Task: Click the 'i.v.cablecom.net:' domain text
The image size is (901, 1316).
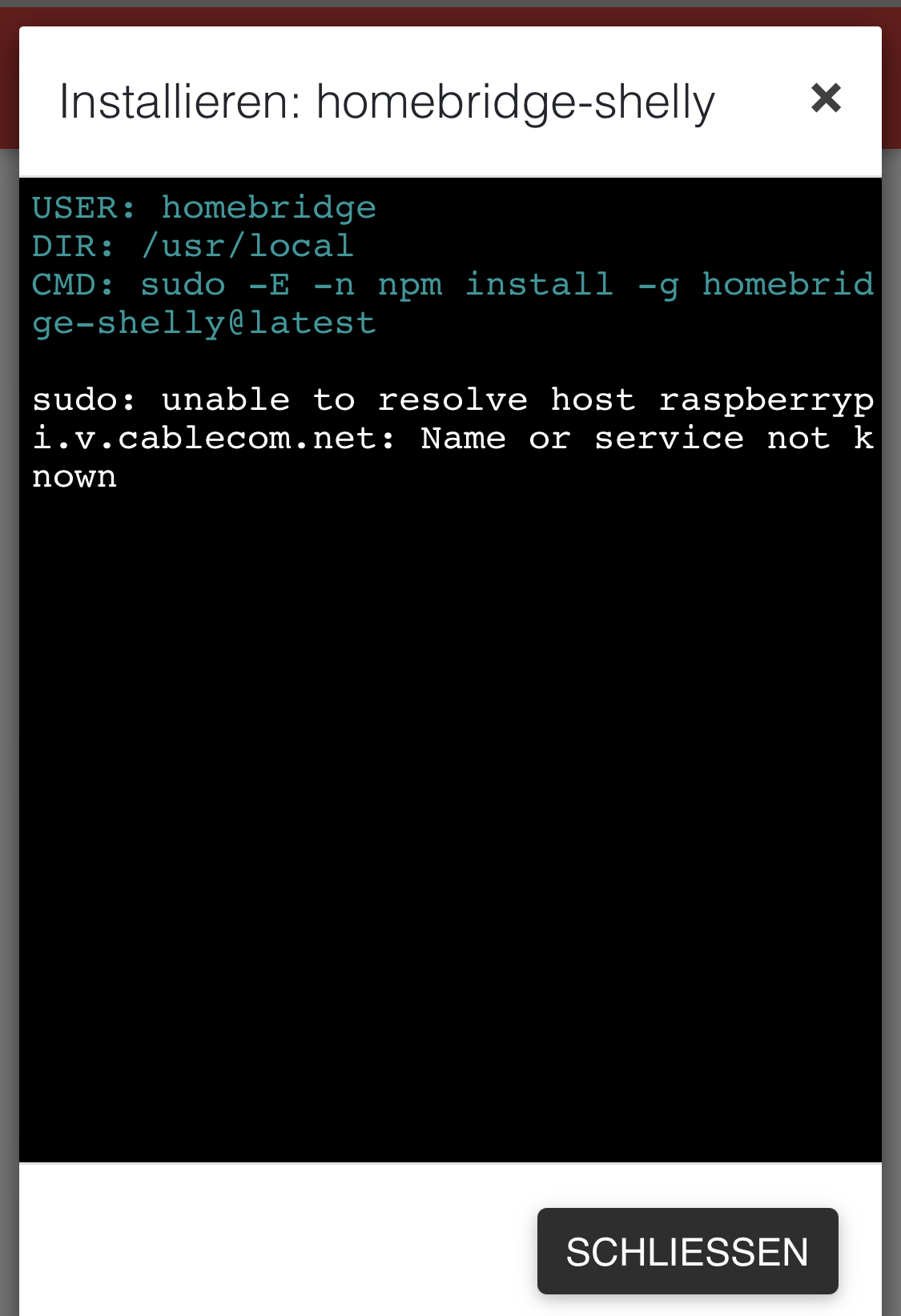Action: [x=213, y=438]
